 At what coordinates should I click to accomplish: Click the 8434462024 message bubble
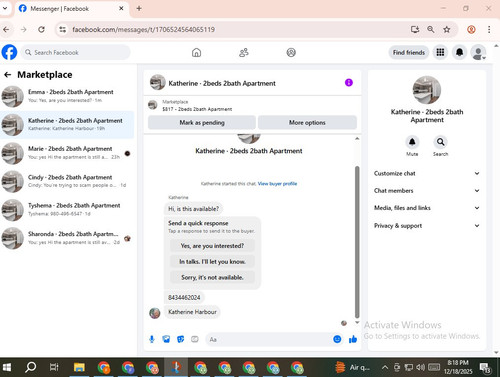click(x=184, y=297)
